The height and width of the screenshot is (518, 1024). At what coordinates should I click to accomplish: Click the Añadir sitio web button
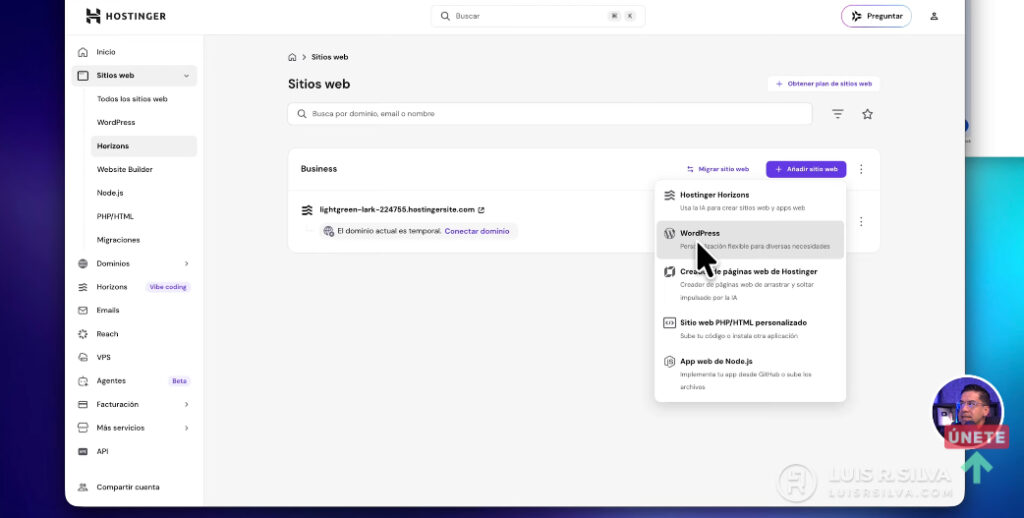pyautogui.click(x=806, y=169)
